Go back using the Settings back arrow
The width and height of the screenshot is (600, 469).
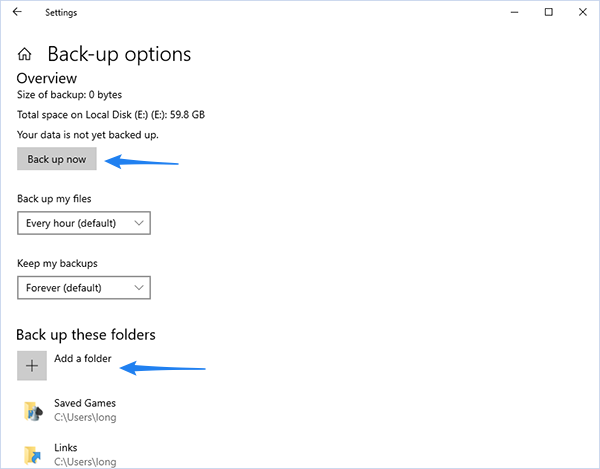pyautogui.click(x=17, y=12)
